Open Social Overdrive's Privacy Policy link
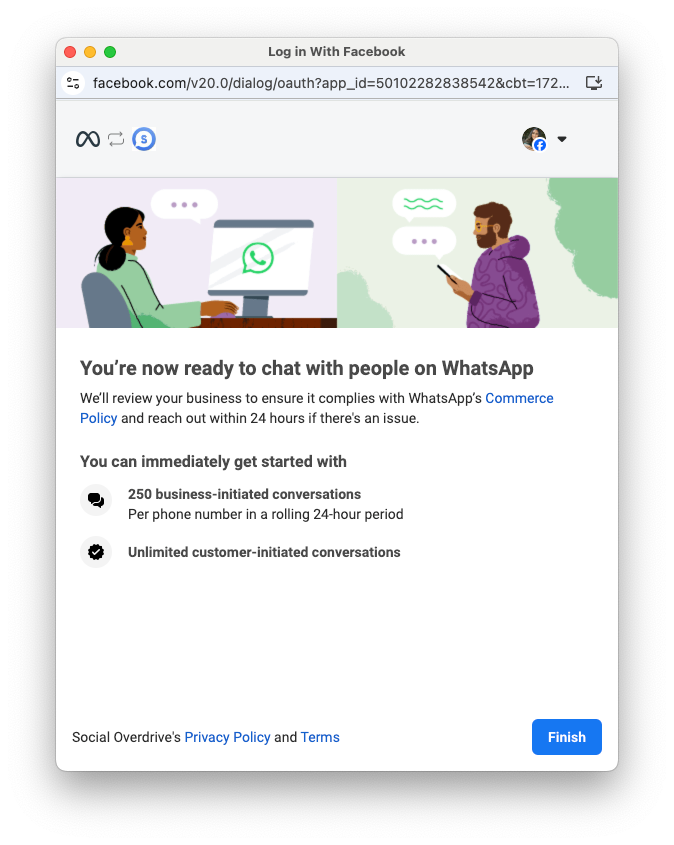 tap(227, 737)
